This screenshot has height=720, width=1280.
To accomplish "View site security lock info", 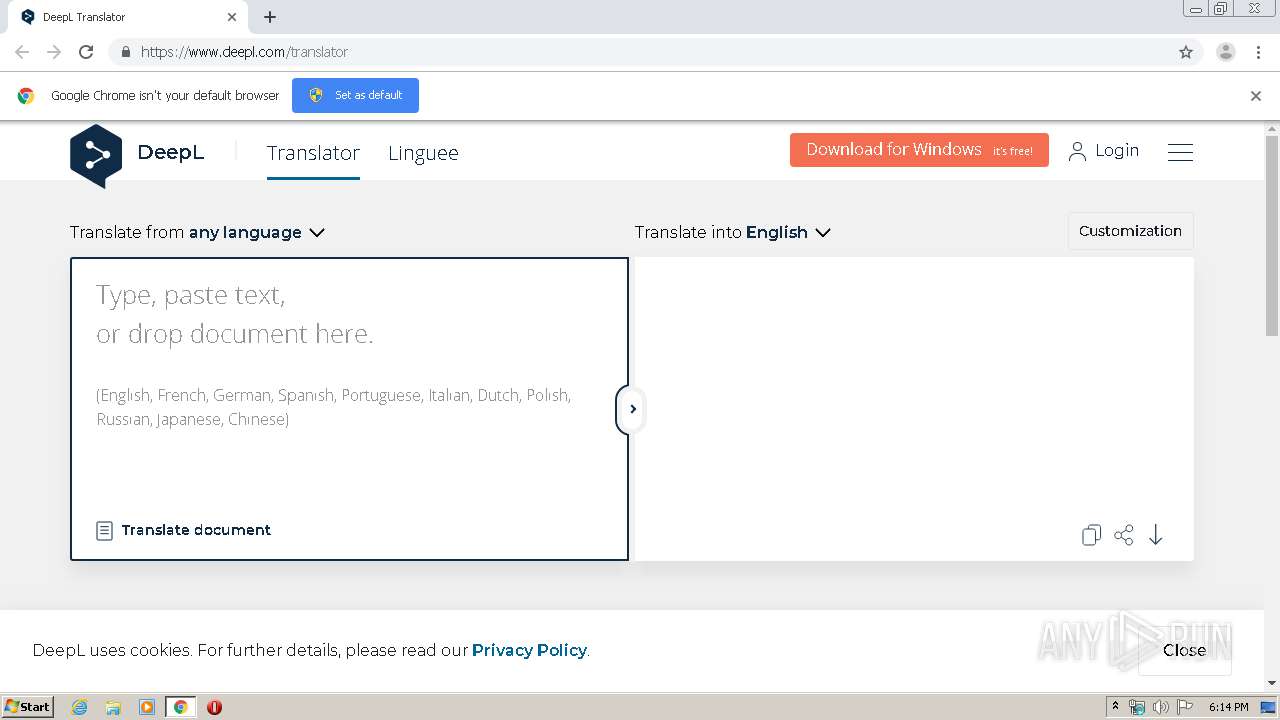I will (x=125, y=52).
